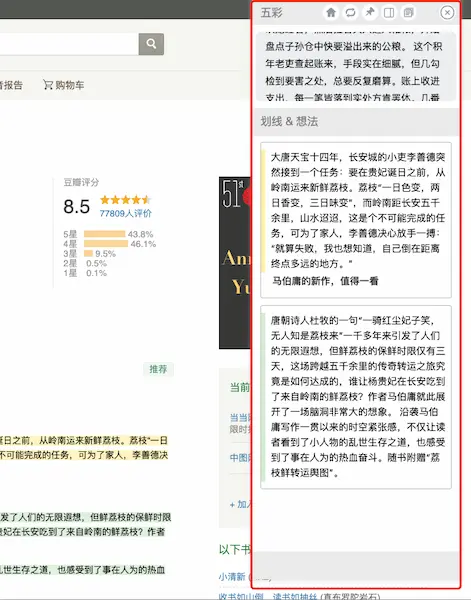Click the 3星 9.5% rating bar
This screenshot has width=471, height=600.
[x=90, y=254]
